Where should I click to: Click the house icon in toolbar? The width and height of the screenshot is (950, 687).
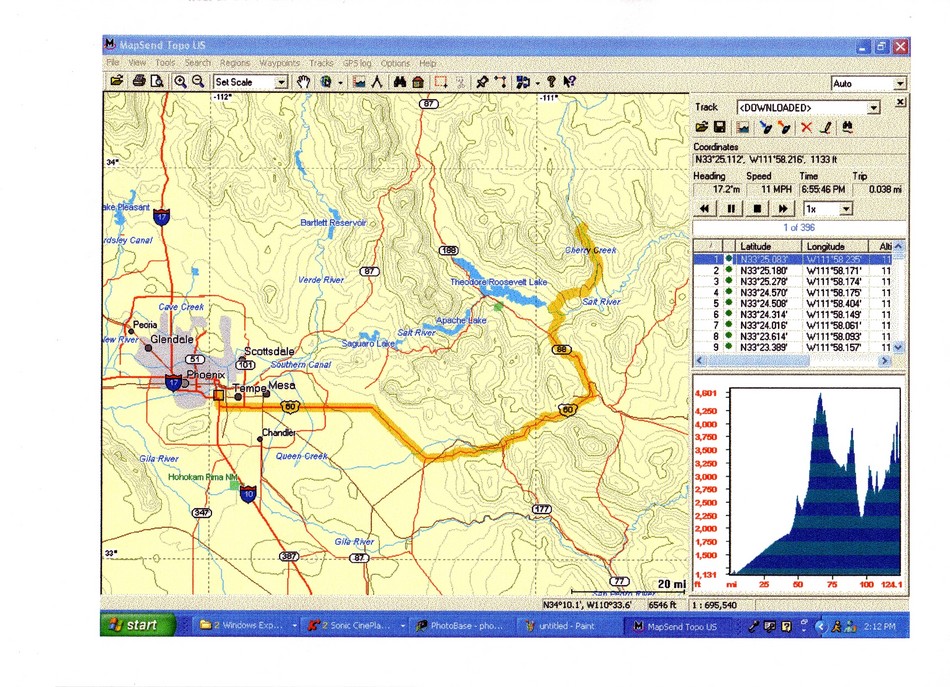coord(417,82)
